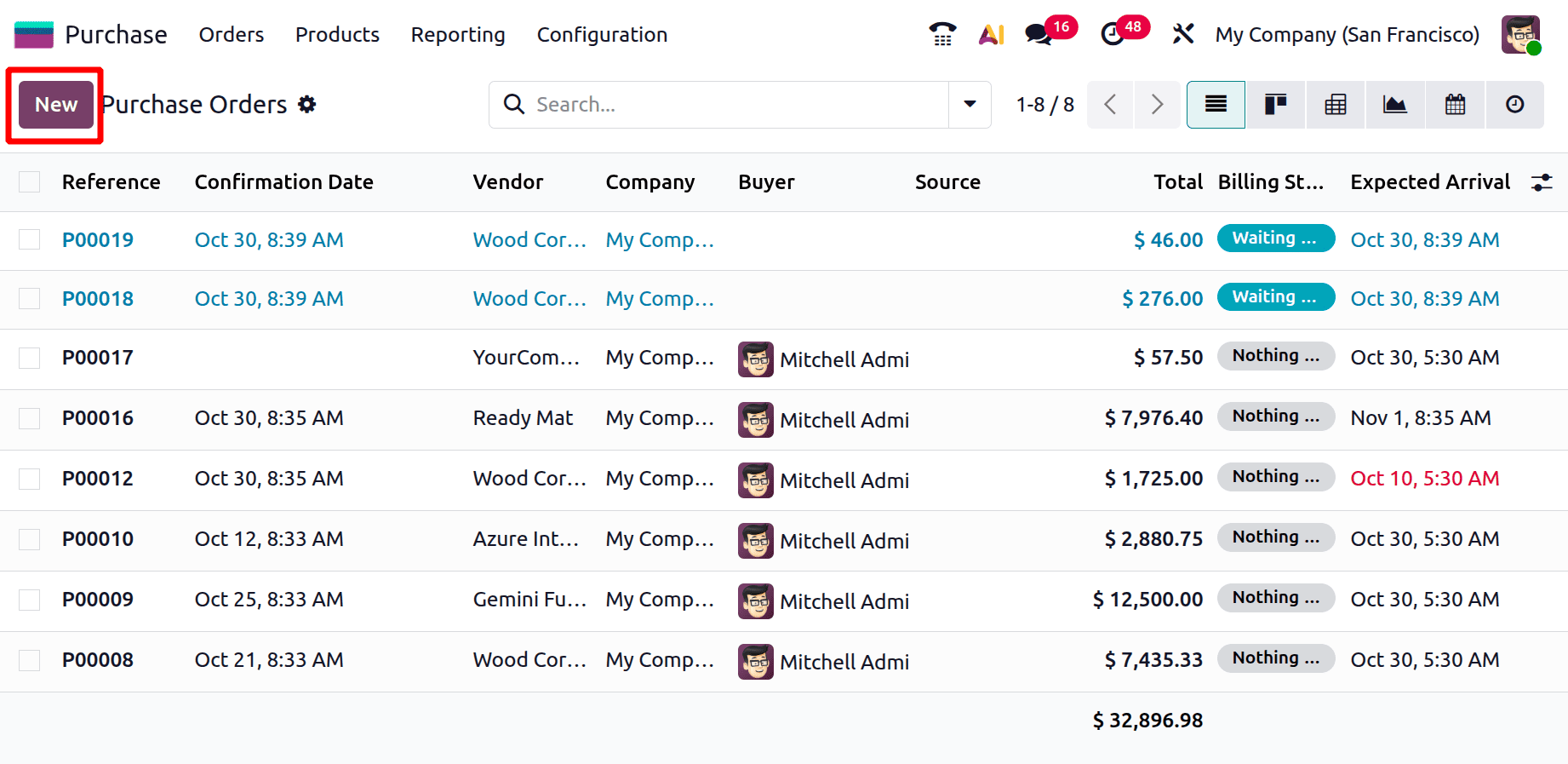
Task: Sort by the Expected Arrival column header
Action: click(1430, 182)
